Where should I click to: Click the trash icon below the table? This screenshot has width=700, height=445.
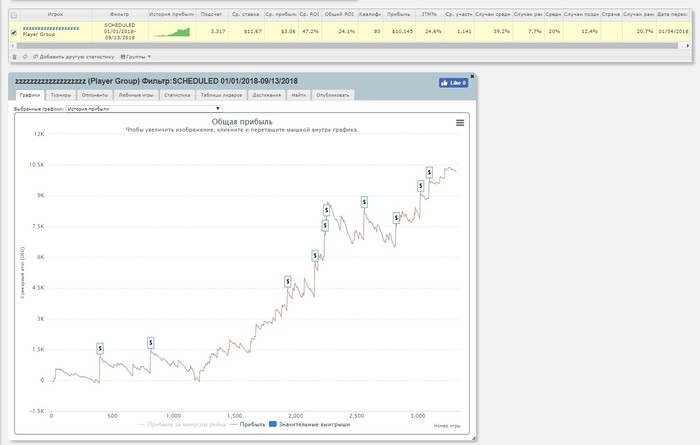14,57
